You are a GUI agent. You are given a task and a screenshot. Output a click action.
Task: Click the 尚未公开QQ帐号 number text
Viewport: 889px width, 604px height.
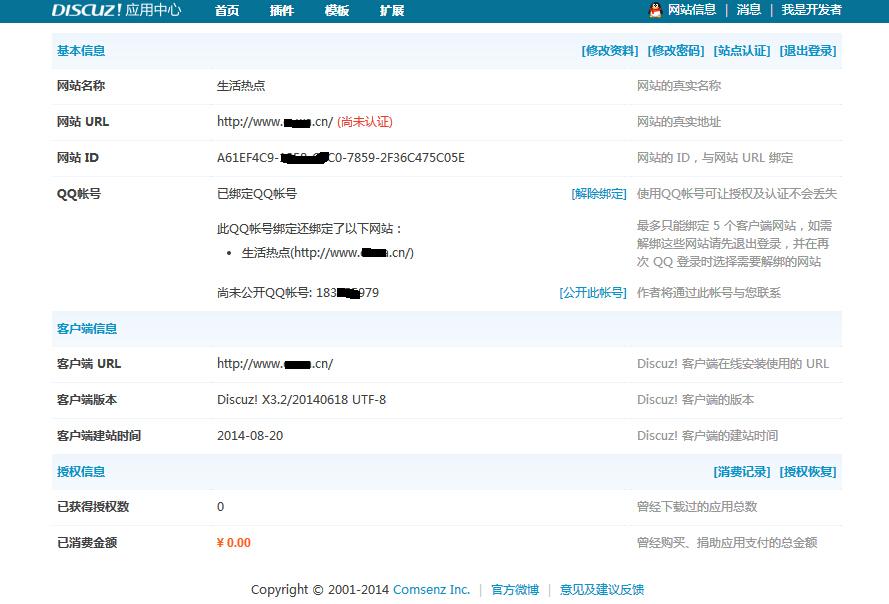tap(298, 293)
